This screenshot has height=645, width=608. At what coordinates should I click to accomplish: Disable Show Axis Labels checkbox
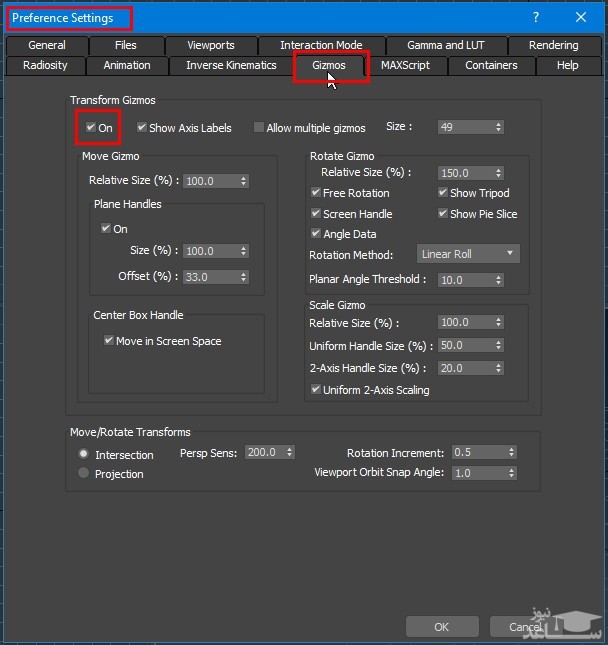coord(142,128)
